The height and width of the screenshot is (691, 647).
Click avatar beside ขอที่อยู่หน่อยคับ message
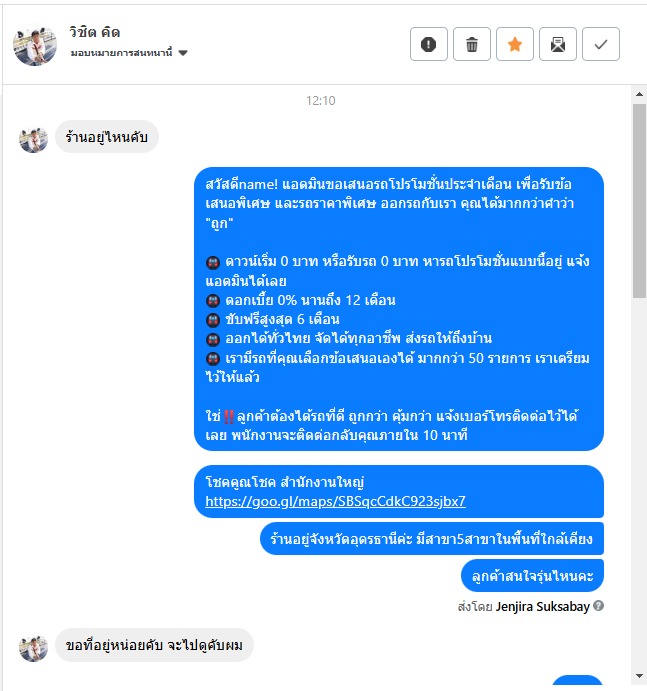pos(33,648)
